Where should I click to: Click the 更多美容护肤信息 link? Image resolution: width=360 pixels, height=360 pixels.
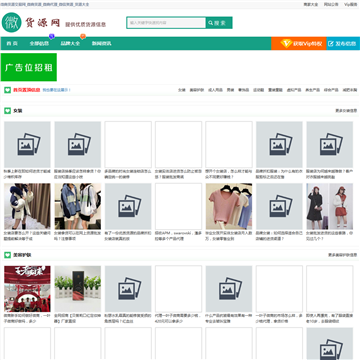coord(343,255)
